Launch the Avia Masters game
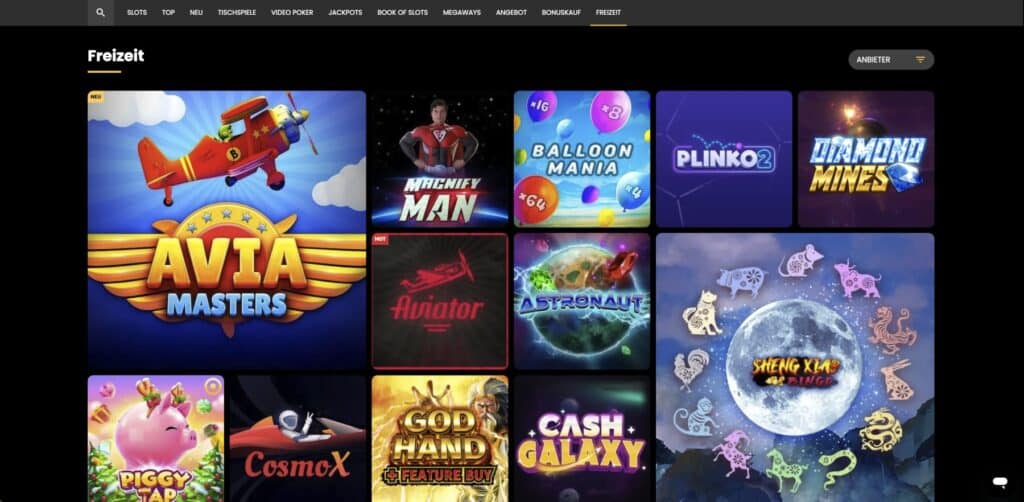Image resolution: width=1024 pixels, height=502 pixels. [227, 230]
